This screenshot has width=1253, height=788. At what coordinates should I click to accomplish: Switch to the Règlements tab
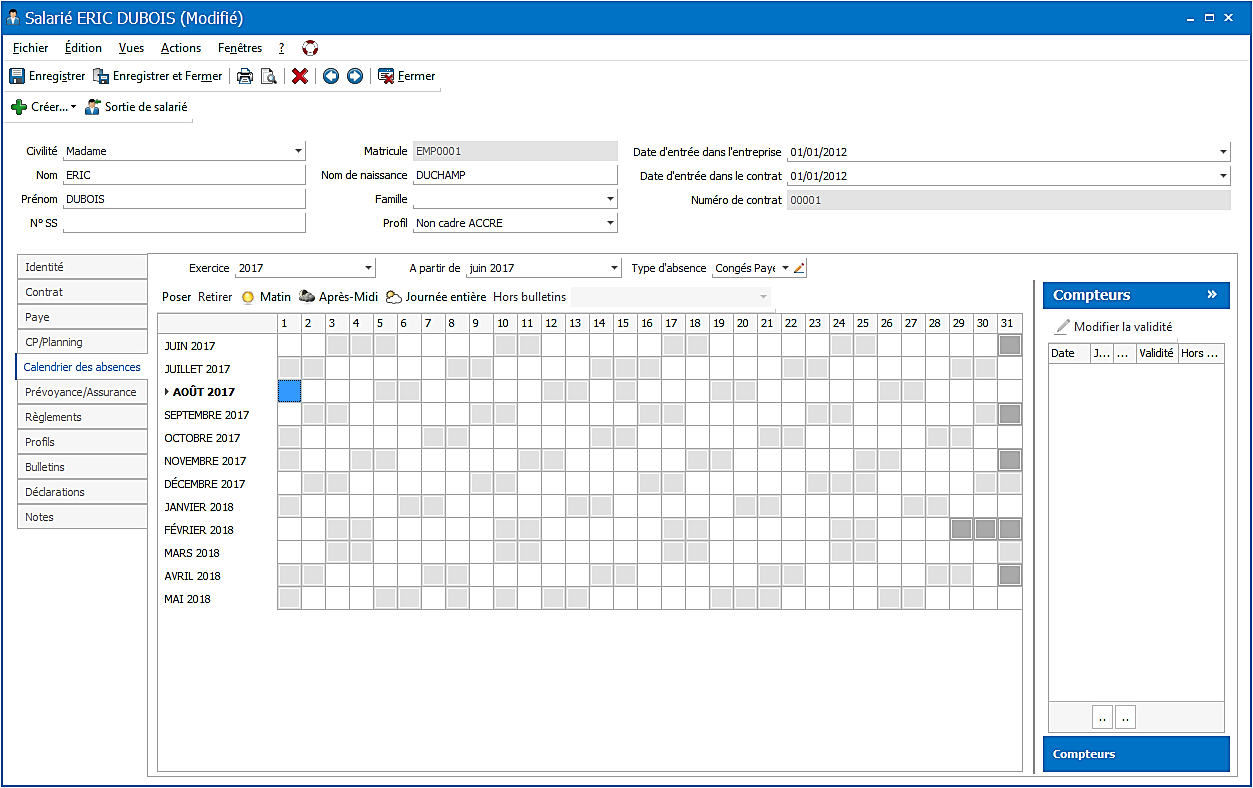(x=82, y=417)
